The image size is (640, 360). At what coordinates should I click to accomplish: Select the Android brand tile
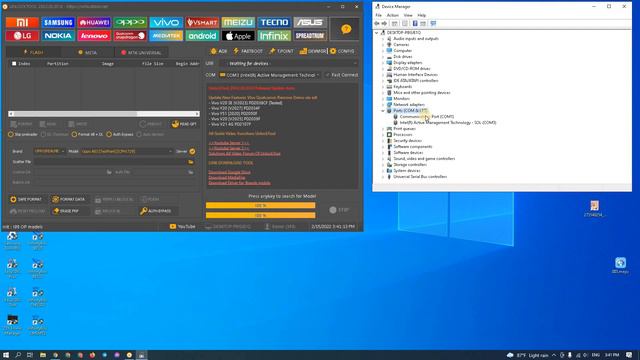click(x=202, y=36)
